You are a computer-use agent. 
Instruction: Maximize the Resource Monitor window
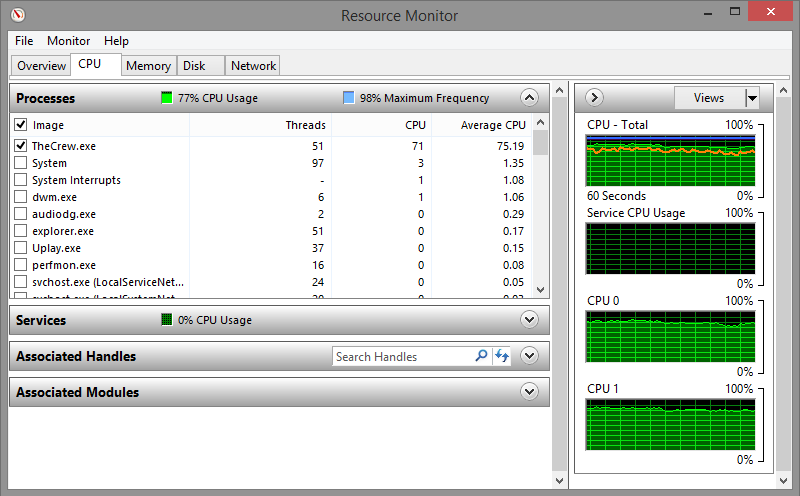[x=735, y=12]
